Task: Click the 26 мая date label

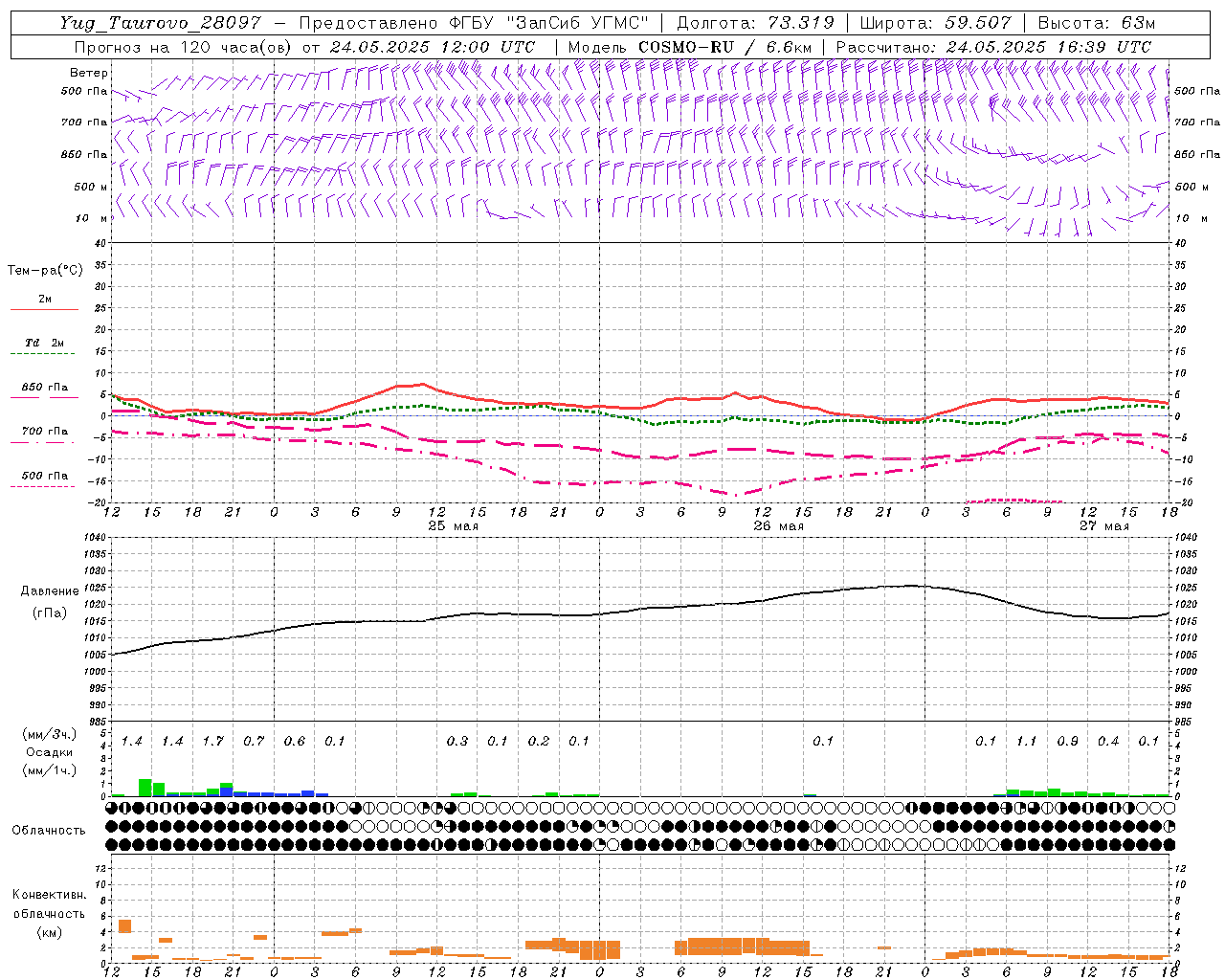Action: pos(778,526)
